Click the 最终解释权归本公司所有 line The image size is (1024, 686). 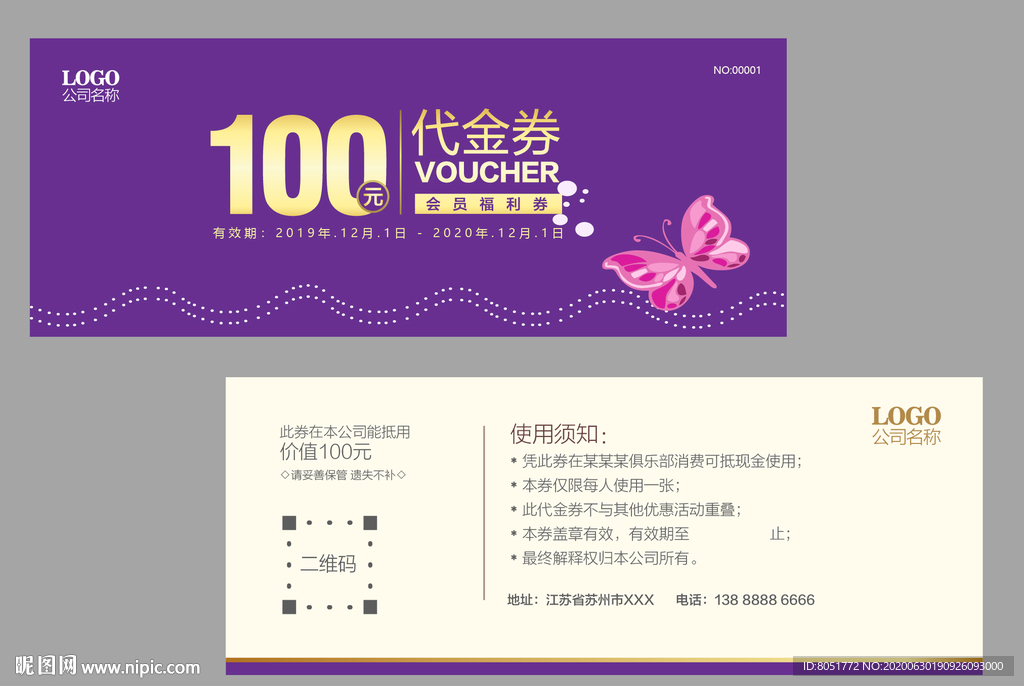605,558
